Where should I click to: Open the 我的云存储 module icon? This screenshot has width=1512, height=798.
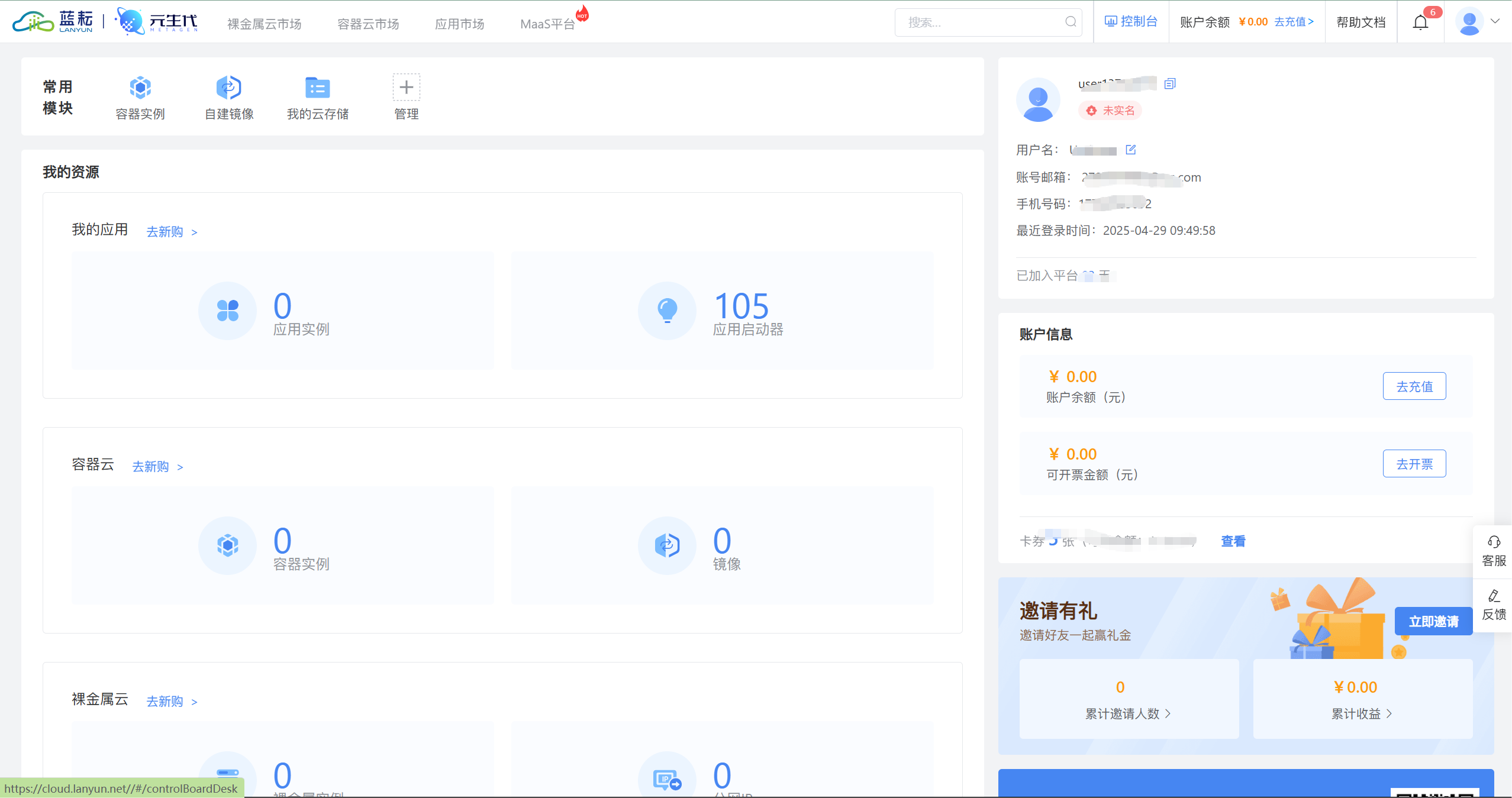(317, 88)
